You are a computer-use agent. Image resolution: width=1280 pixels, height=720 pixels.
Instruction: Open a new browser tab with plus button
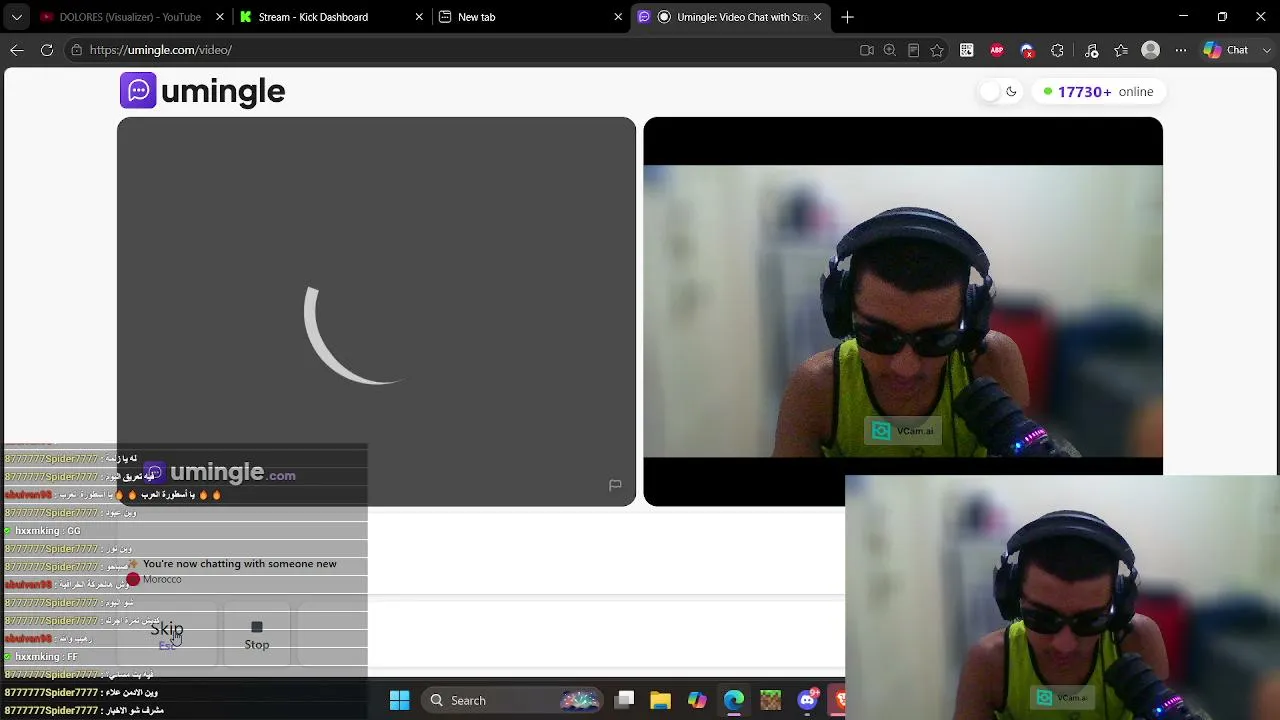click(x=847, y=17)
